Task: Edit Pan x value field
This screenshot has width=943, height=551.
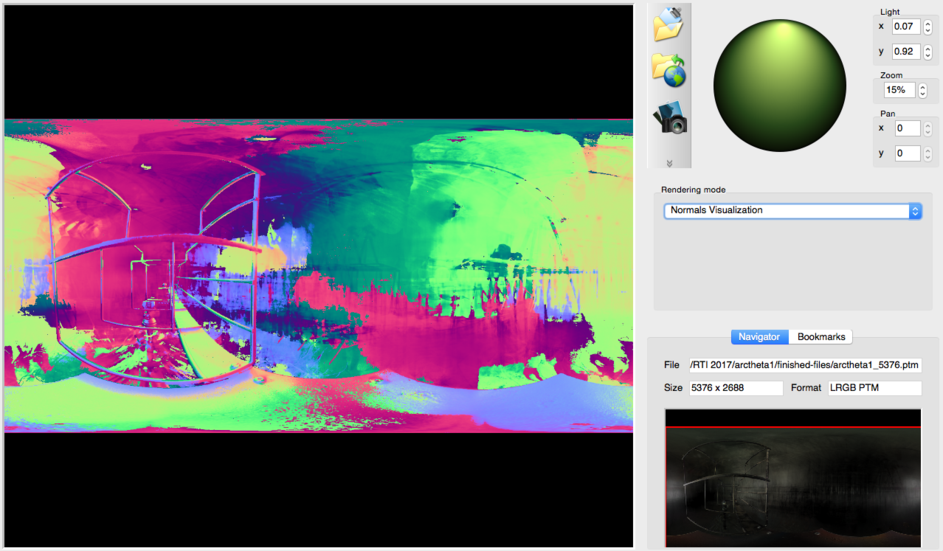Action: [x=907, y=128]
